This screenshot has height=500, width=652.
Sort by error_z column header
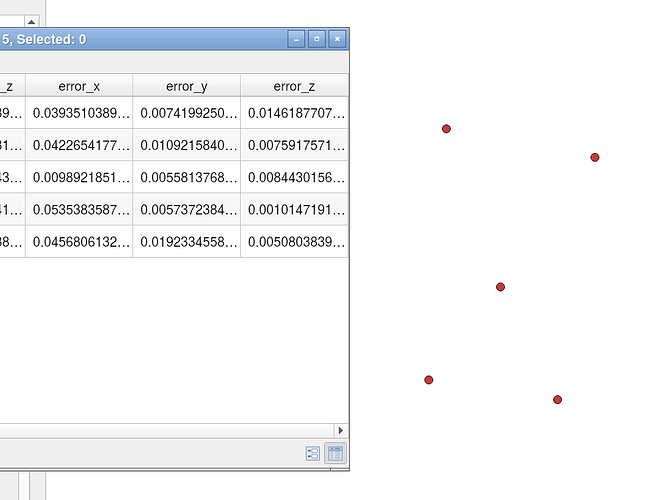point(294,86)
